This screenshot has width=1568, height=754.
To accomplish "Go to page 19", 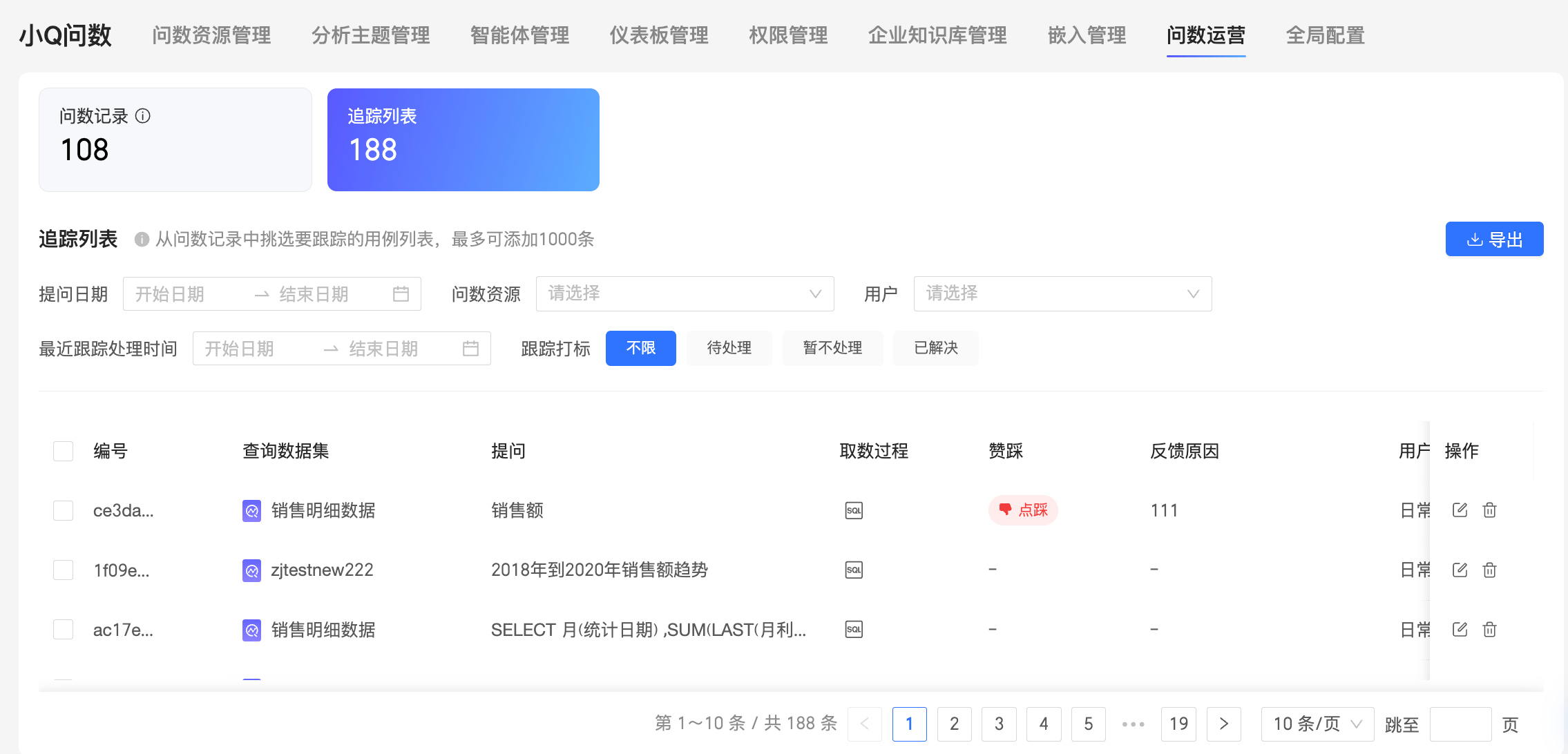I will click(1179, 724).
